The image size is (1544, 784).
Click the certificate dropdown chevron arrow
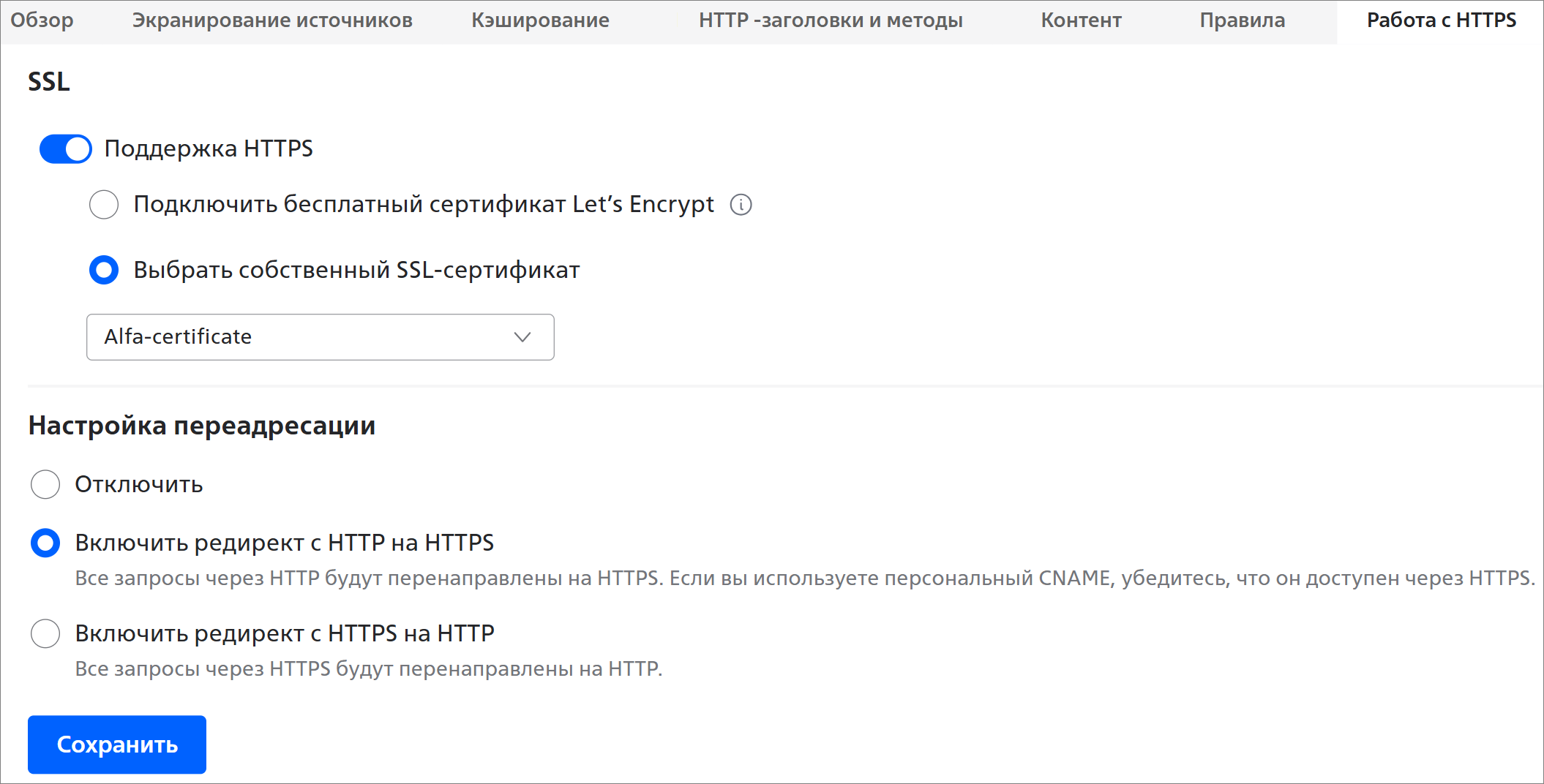[x=522, y=337]
